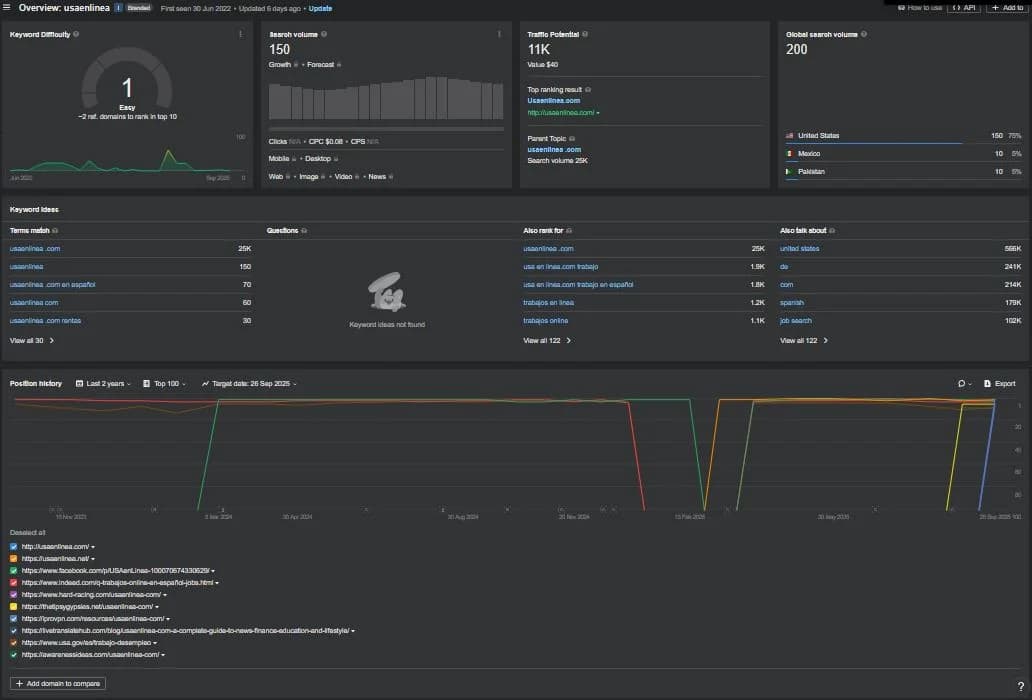Expand top ranking result URL dropdown arrow
This screenshot has width=1032, height=700.
[598, 113]
